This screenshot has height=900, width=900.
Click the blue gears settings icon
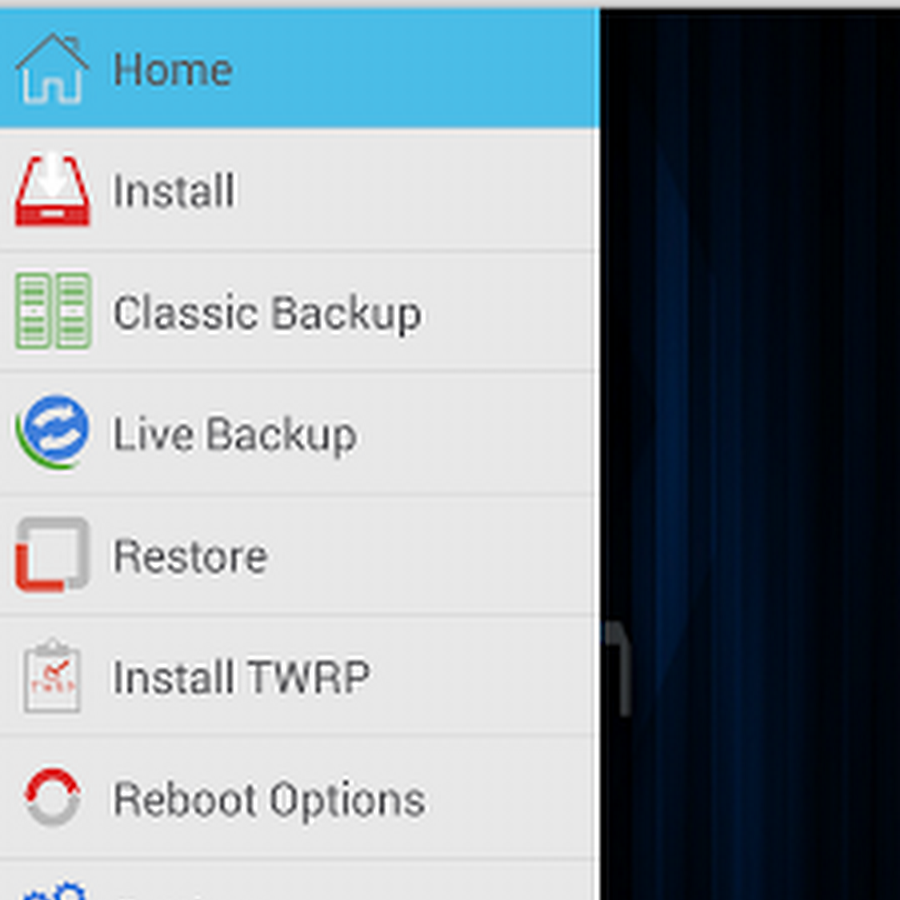55,890
